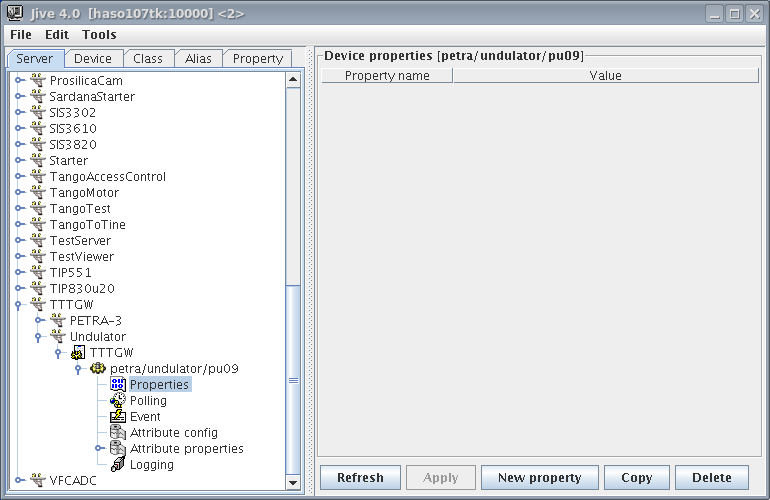
Task: Click the SardanaStarter server icon
Action: 38,96
